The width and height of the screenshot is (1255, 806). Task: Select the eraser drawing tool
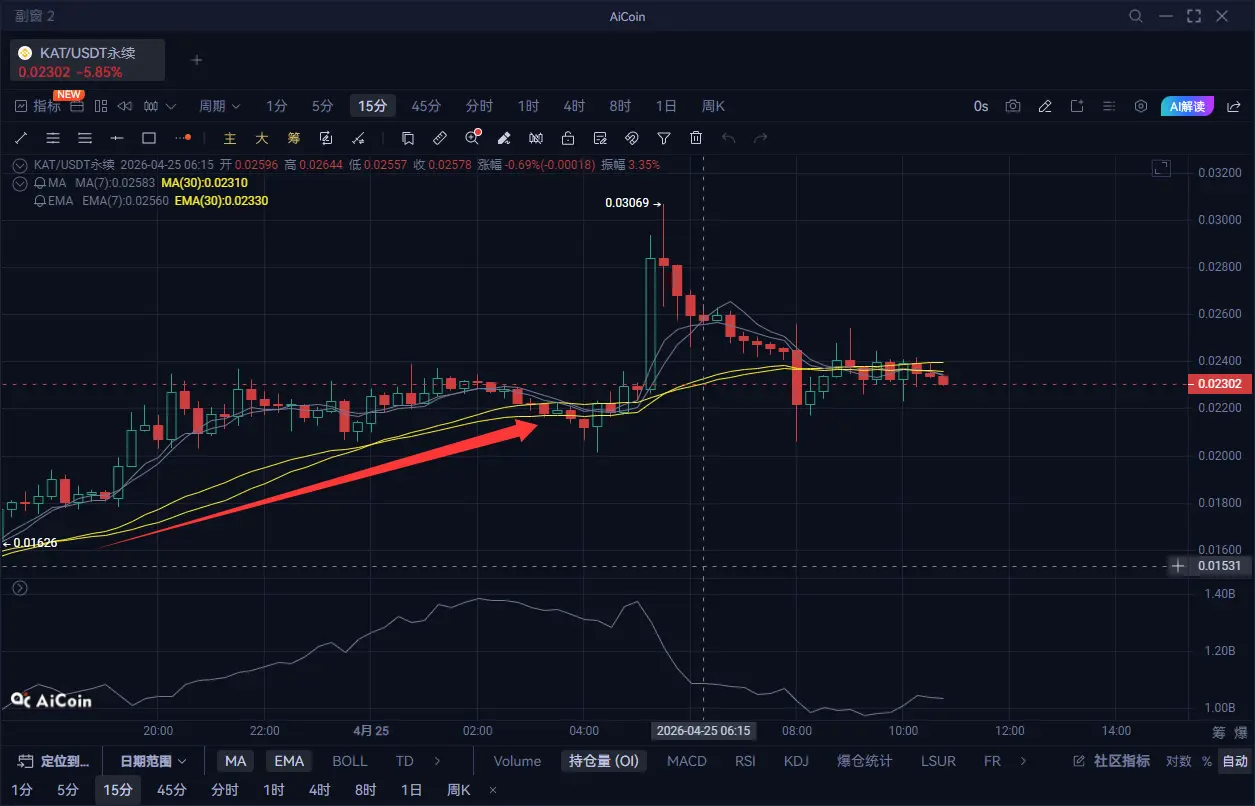click(504, 138)
